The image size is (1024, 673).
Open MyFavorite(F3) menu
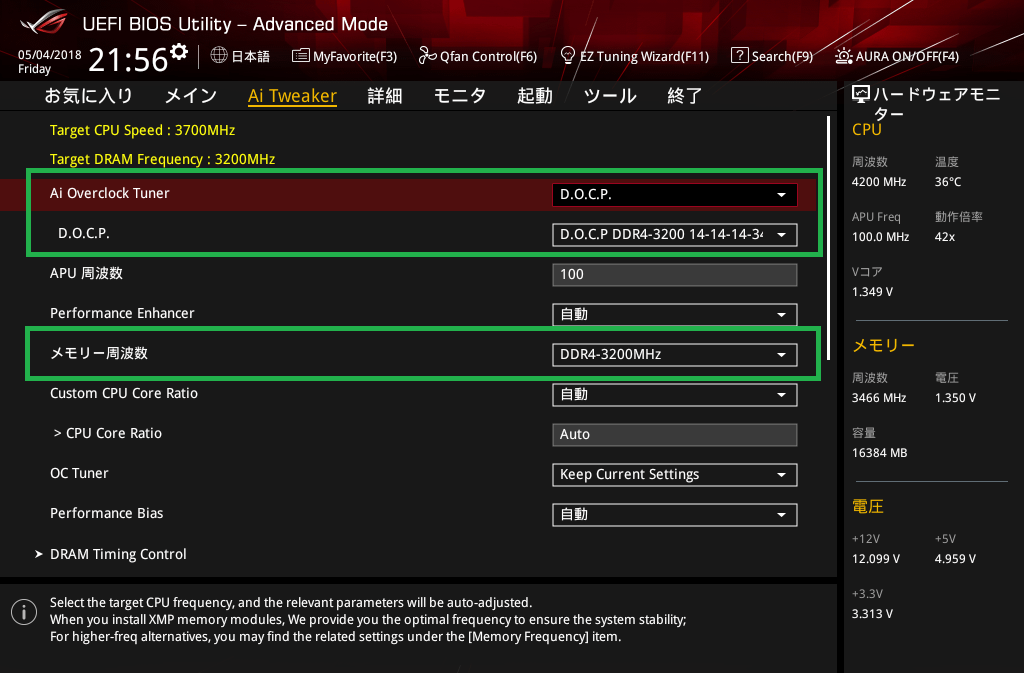click(x=344, y=56)
